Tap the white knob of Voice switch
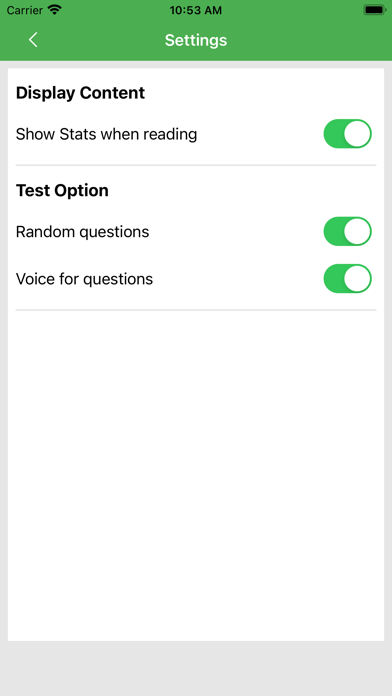392x696 pixels. pyautogui.click(x=357, y=279)
